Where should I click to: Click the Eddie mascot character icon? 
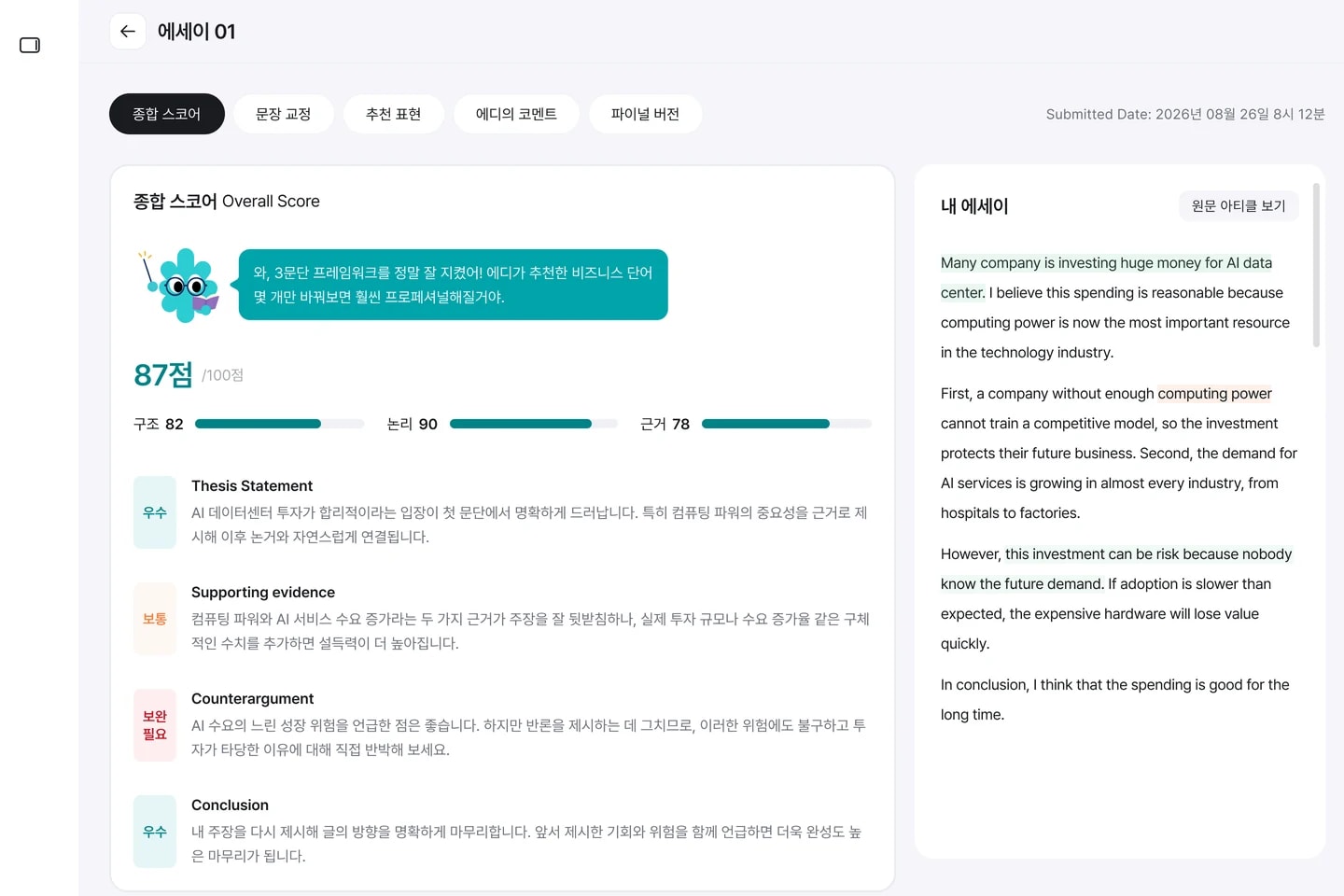coord(179,285)
